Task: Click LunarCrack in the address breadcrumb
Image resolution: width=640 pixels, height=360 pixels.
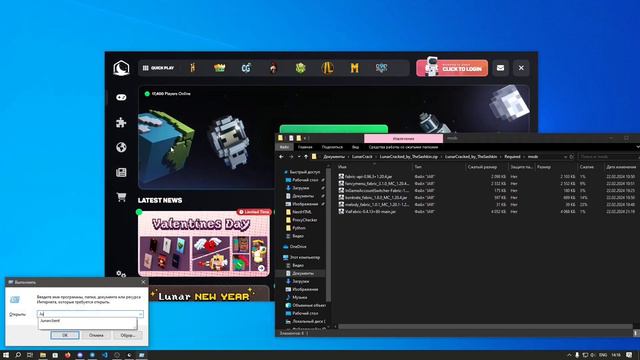Action: click(x=362, y=157)
